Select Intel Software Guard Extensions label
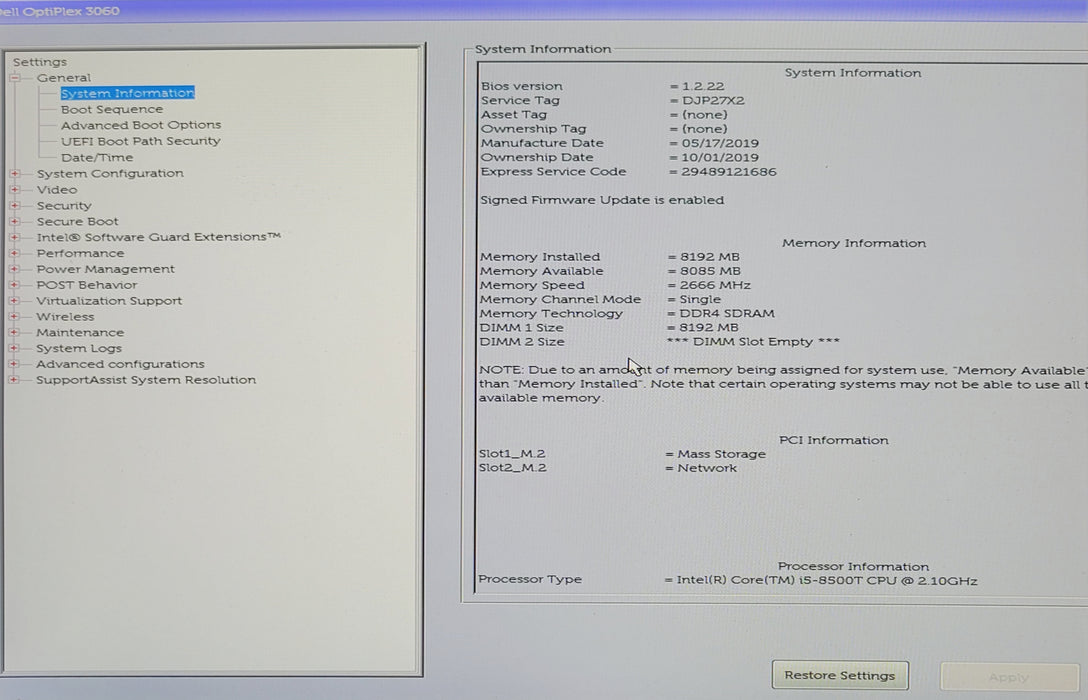The image size is (1088, 700). coord(159,237)
